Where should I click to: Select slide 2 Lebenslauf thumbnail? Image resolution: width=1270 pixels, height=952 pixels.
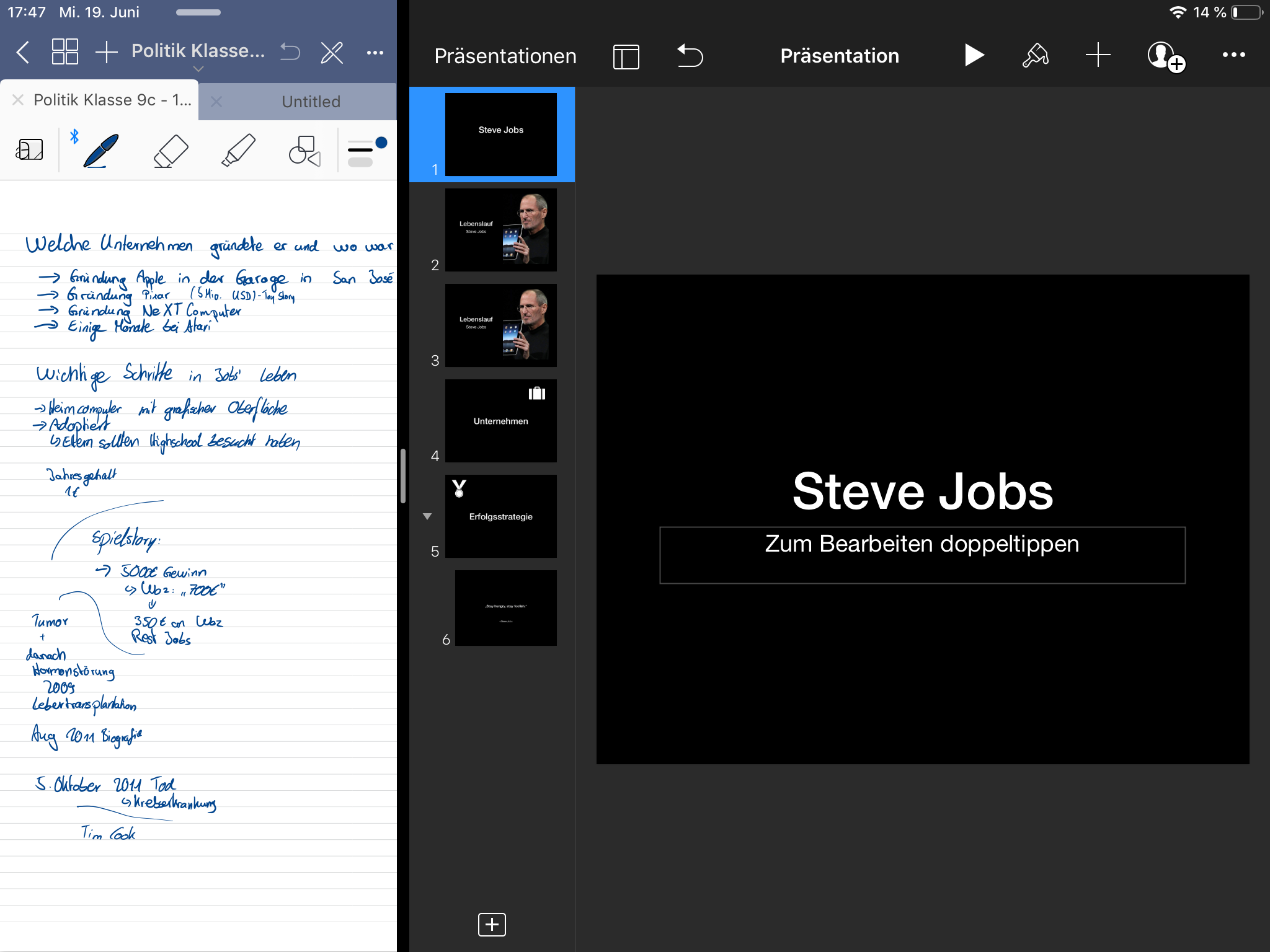500,230
